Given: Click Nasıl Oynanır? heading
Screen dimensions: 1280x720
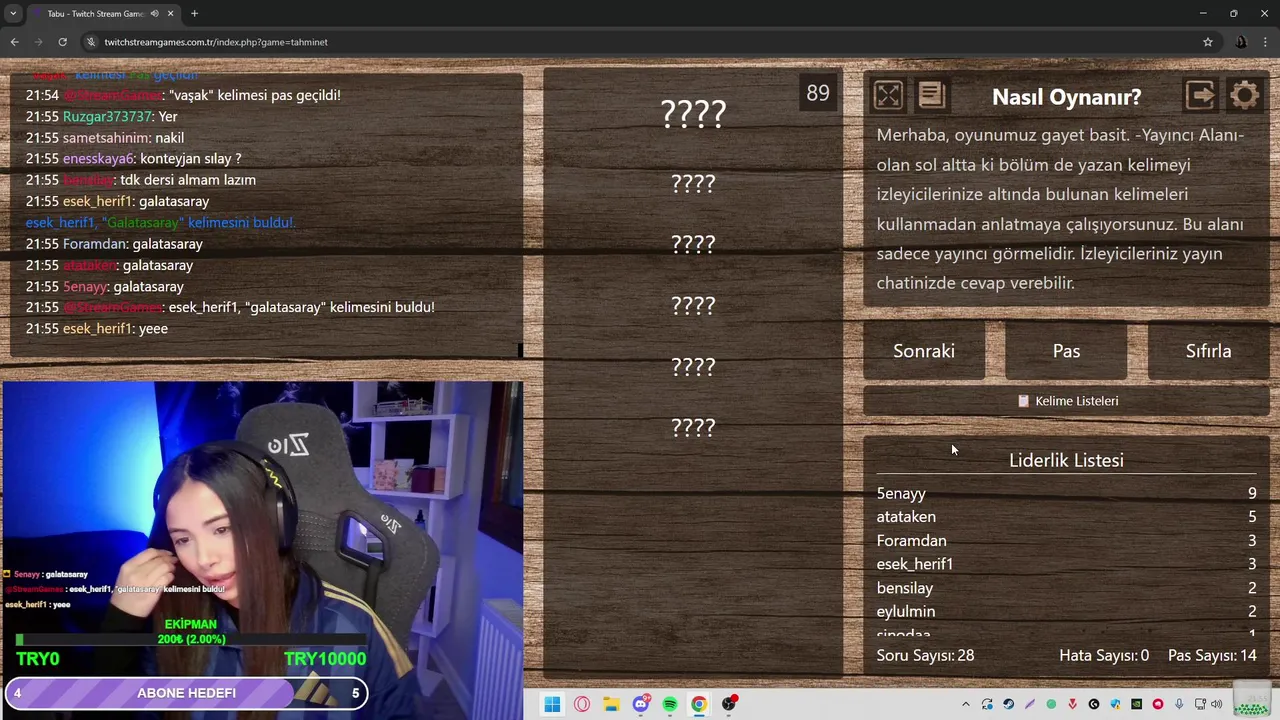Looking at the screenshot, I should (1066, 97).
